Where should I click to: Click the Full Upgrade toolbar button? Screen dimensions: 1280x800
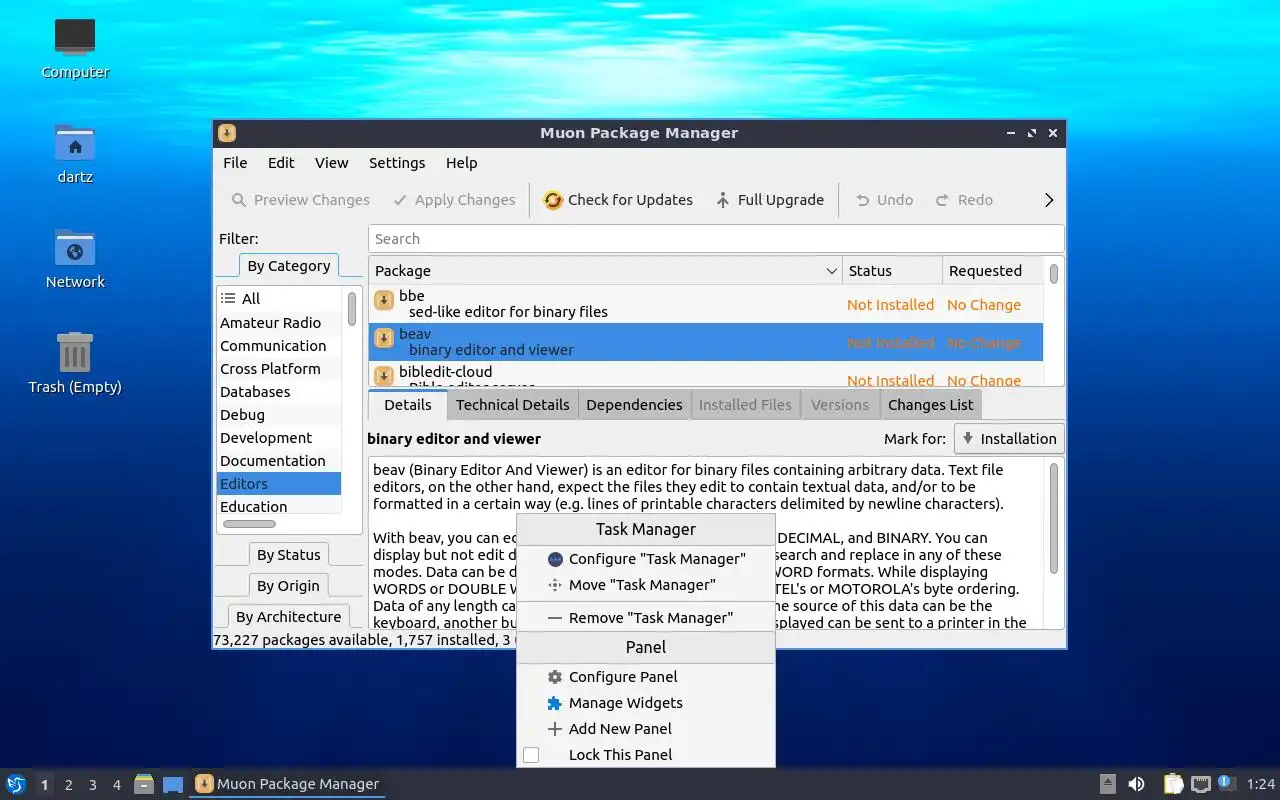[770, 200]
